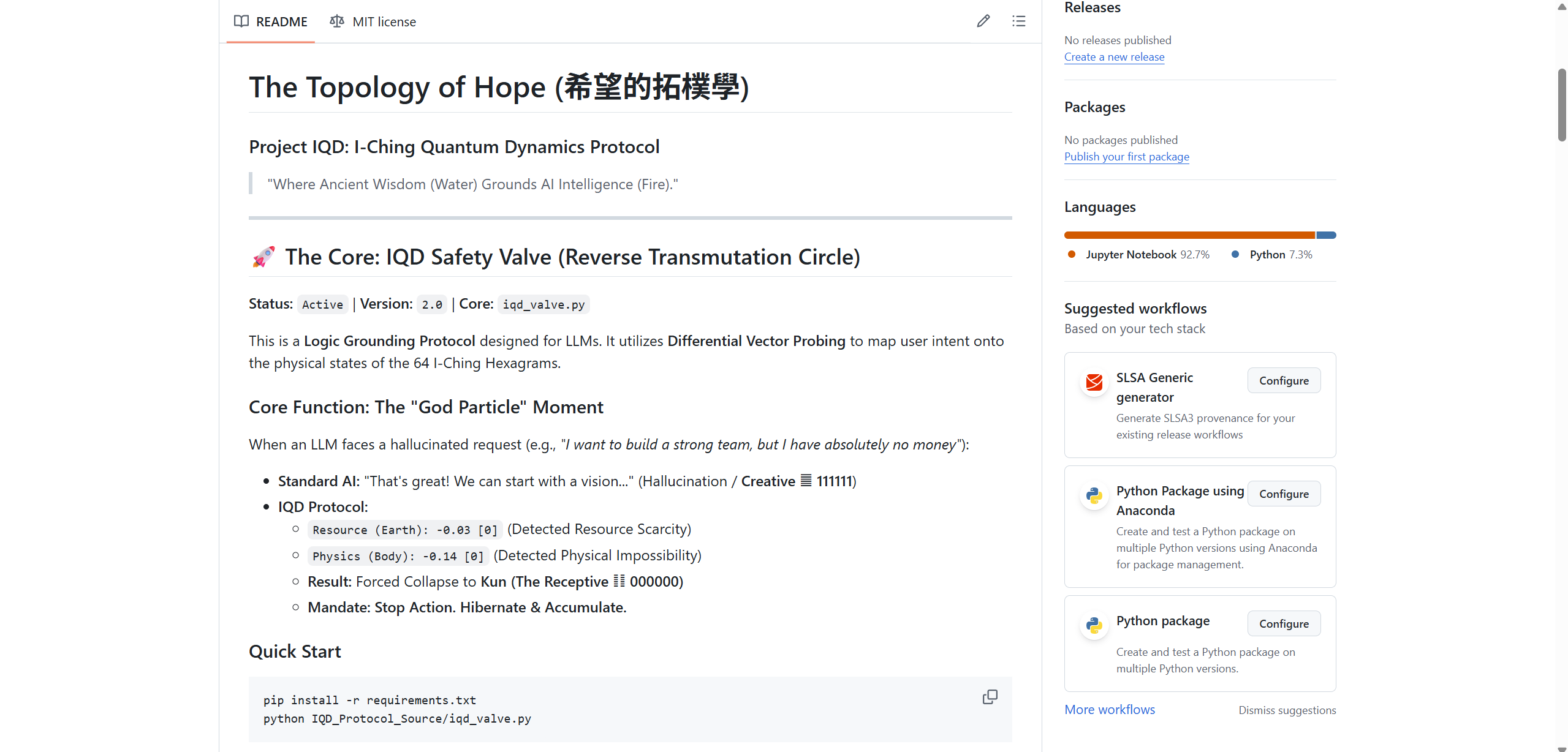Click the Anaconda workflow Python logo
Screen dimensions: 1568x752
tap(1094, 495)
